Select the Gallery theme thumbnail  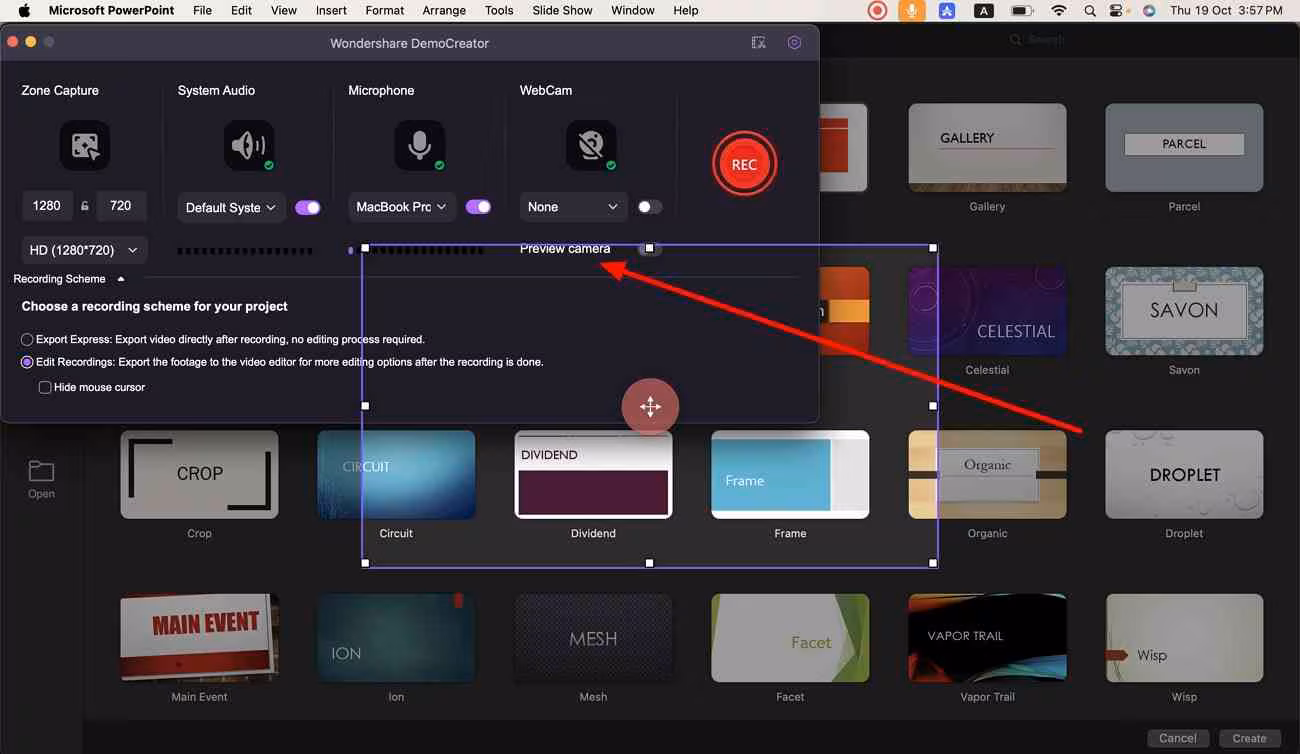coord(987,147)
